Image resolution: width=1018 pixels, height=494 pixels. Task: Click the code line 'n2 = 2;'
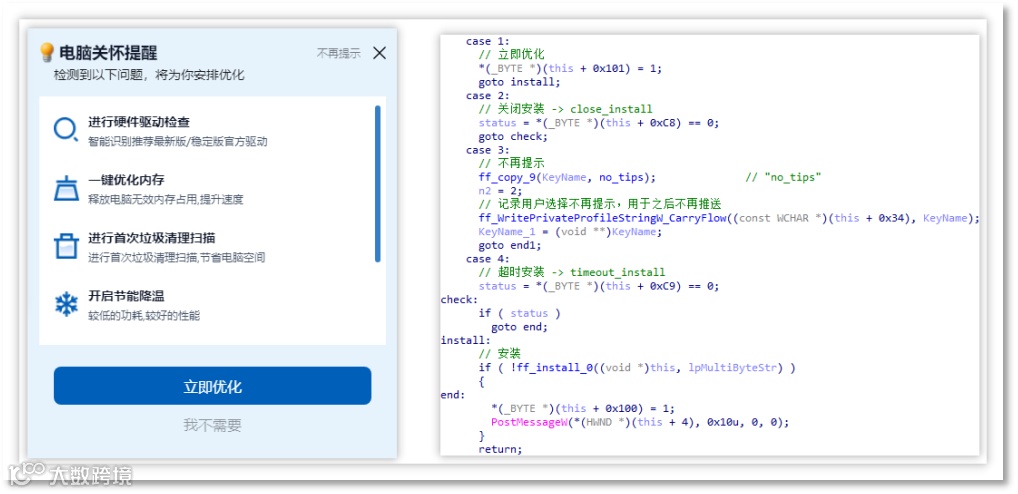(x=501, y=191)
